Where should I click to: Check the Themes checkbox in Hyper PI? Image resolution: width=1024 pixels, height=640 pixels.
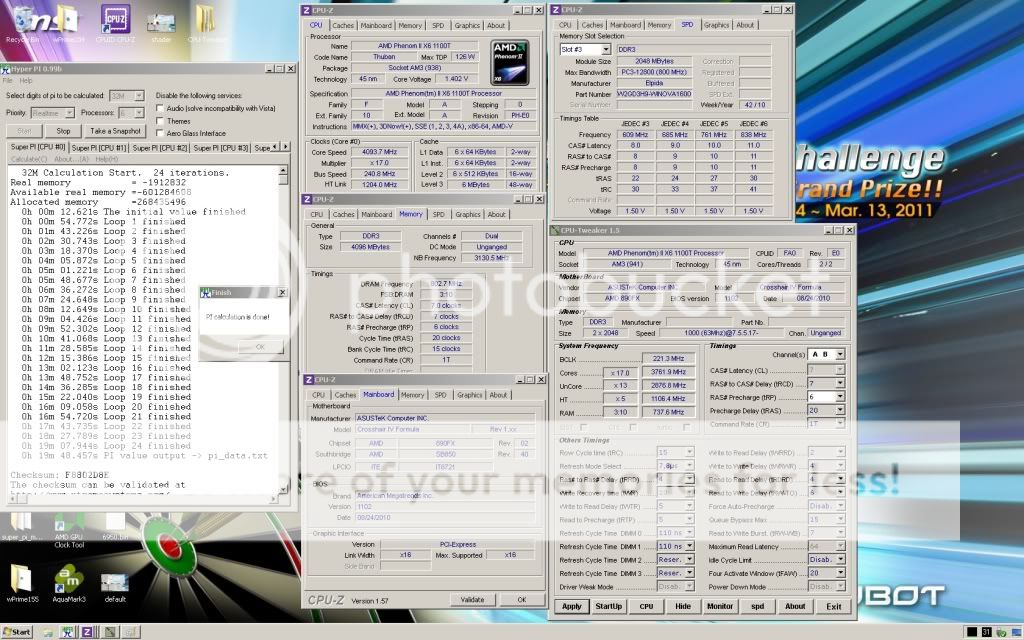[x=159, y=120]
